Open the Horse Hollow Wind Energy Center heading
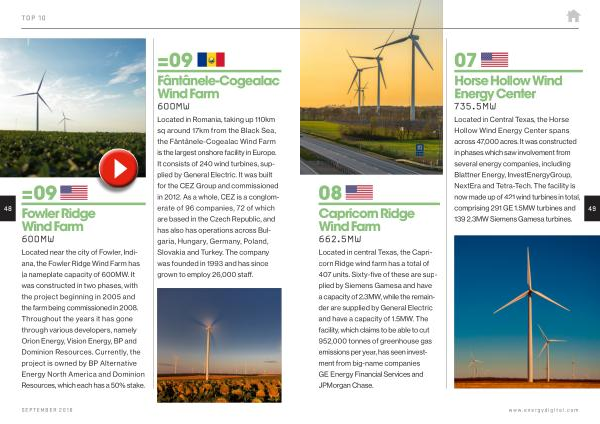The width and height of the screenshot is (600, 424). pos(505,85)
